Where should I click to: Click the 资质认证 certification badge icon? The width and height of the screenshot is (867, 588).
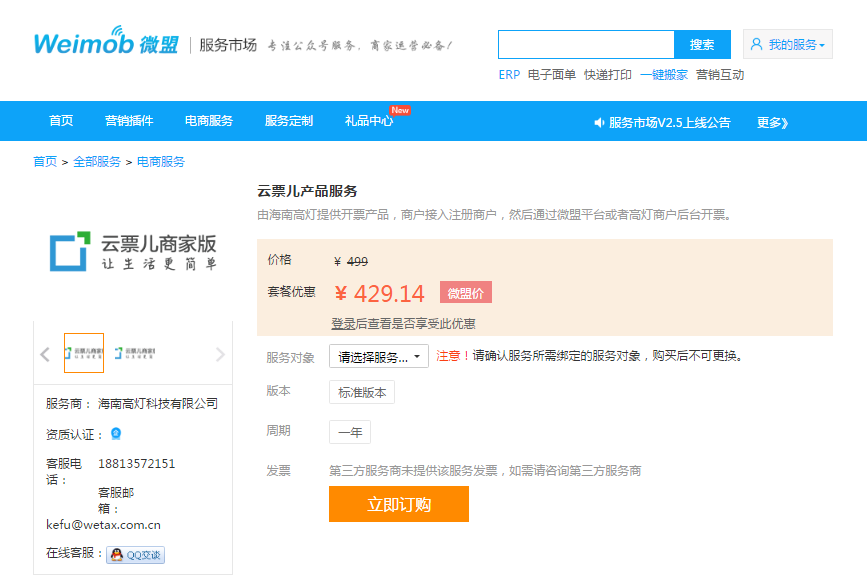pyautogui.click(x=116, y=434)
